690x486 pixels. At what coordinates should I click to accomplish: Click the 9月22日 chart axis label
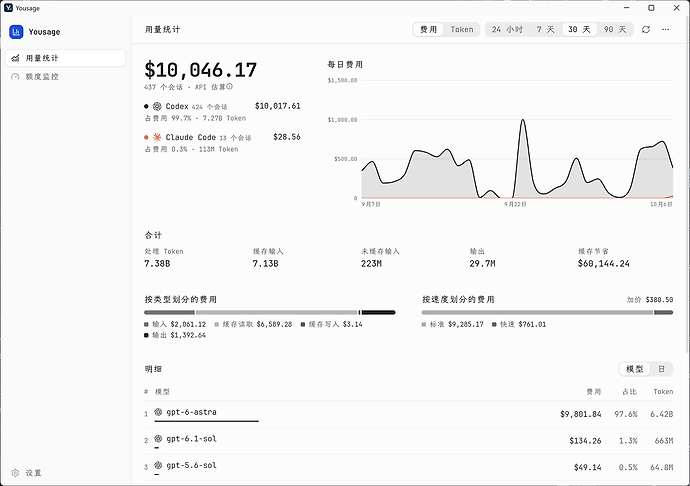coord(515,204)
